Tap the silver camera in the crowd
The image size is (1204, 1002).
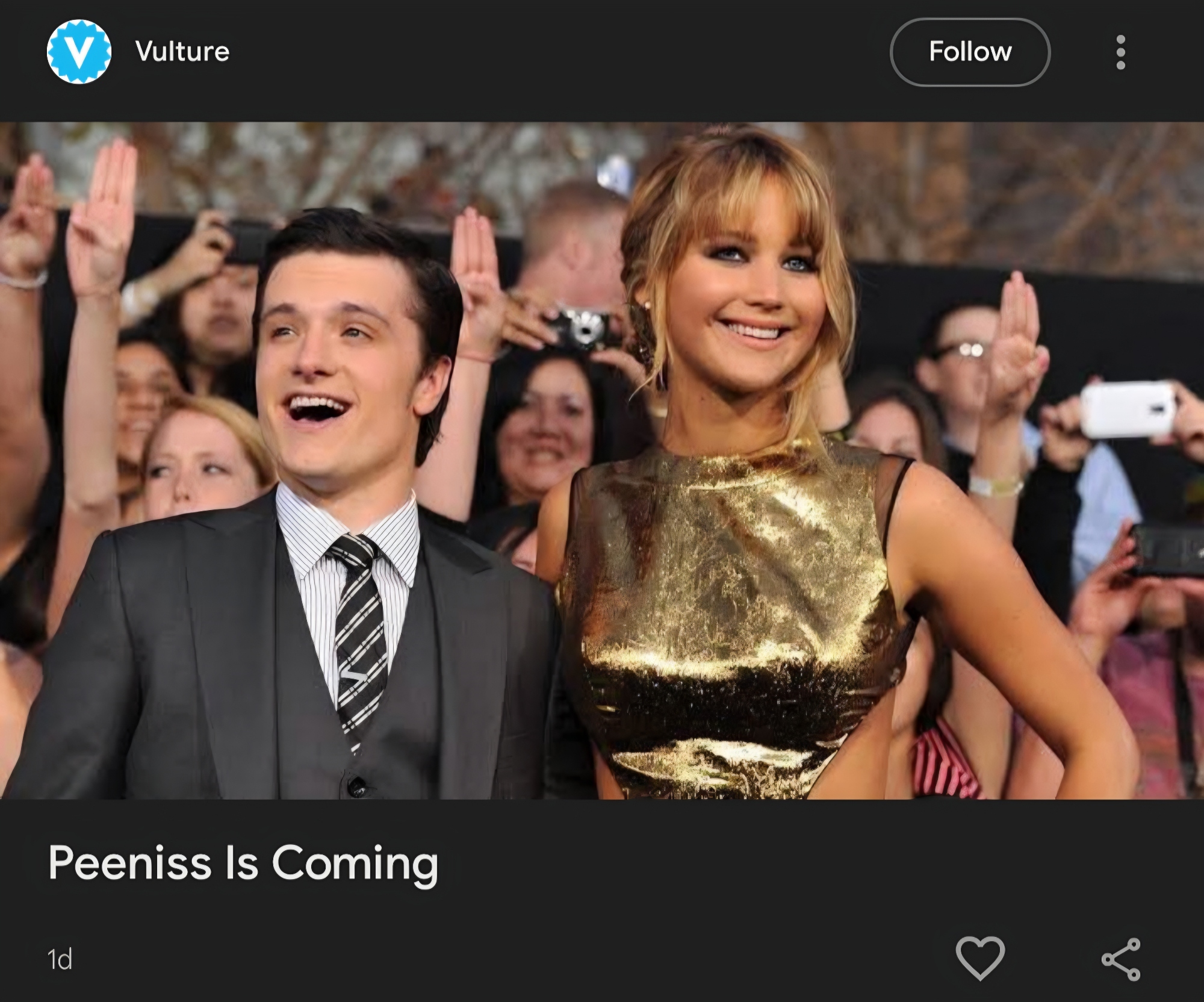pyautogui.click(x=581, y=328)
